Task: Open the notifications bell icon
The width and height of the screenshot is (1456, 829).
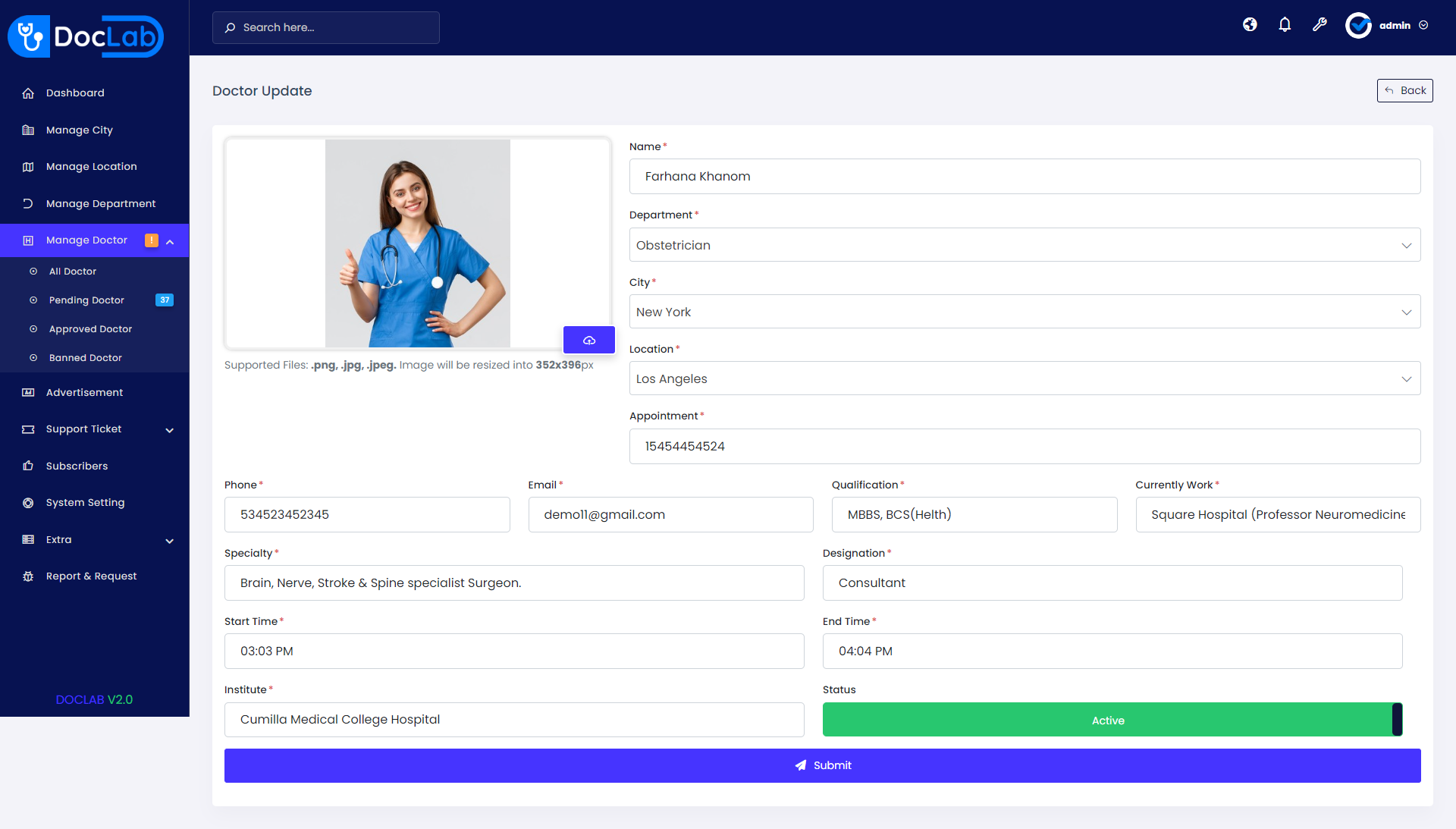Action: [1284, 24]
